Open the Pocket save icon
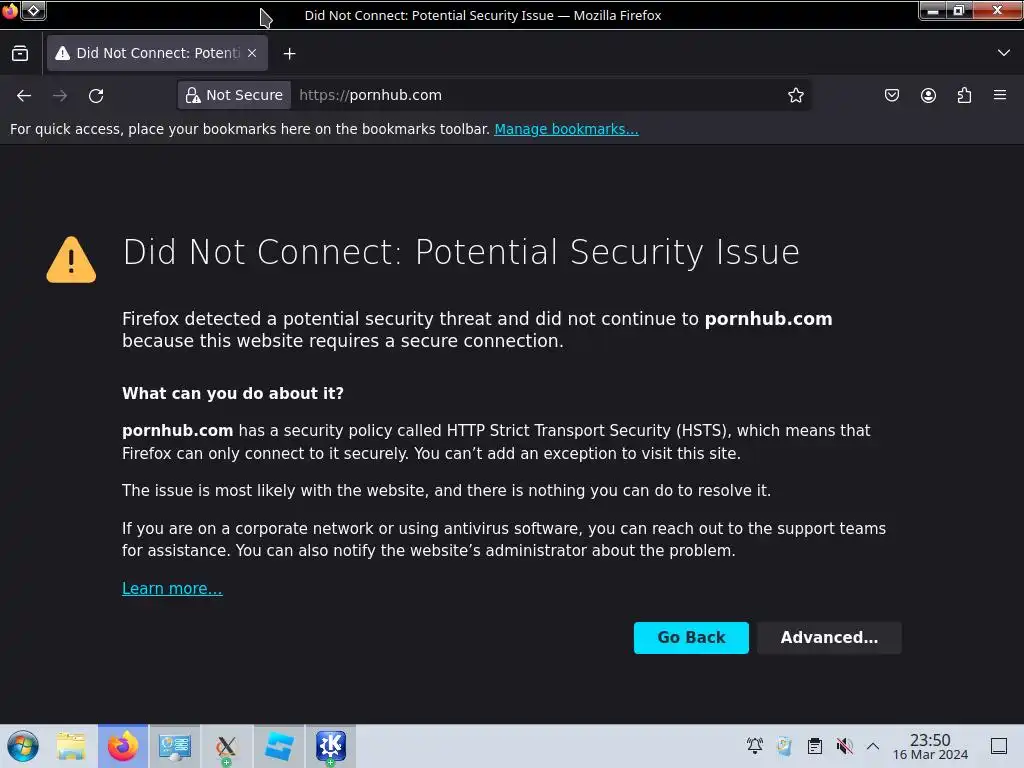Image resolution: width=1024 pixels, height=768 pixels. [x=891, y=95]
